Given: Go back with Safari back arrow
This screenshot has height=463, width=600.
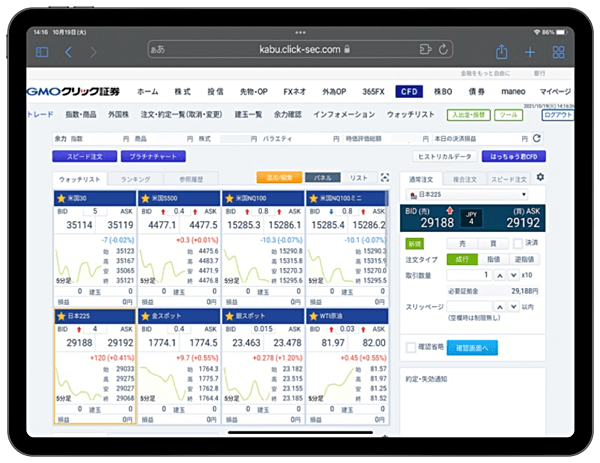Looking at the screenshot, I should pyautogui.click(x=68, y=52).
